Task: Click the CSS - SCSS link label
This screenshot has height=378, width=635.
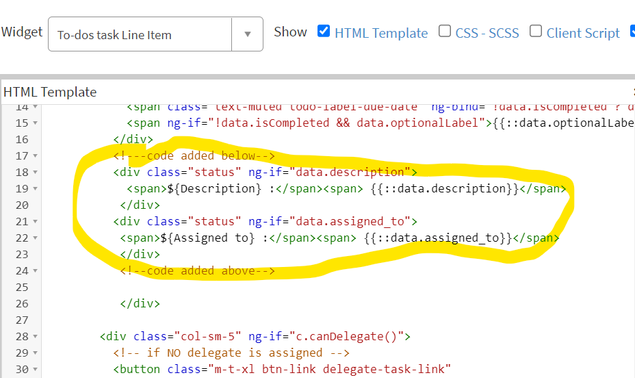Action: click(487, 33)
